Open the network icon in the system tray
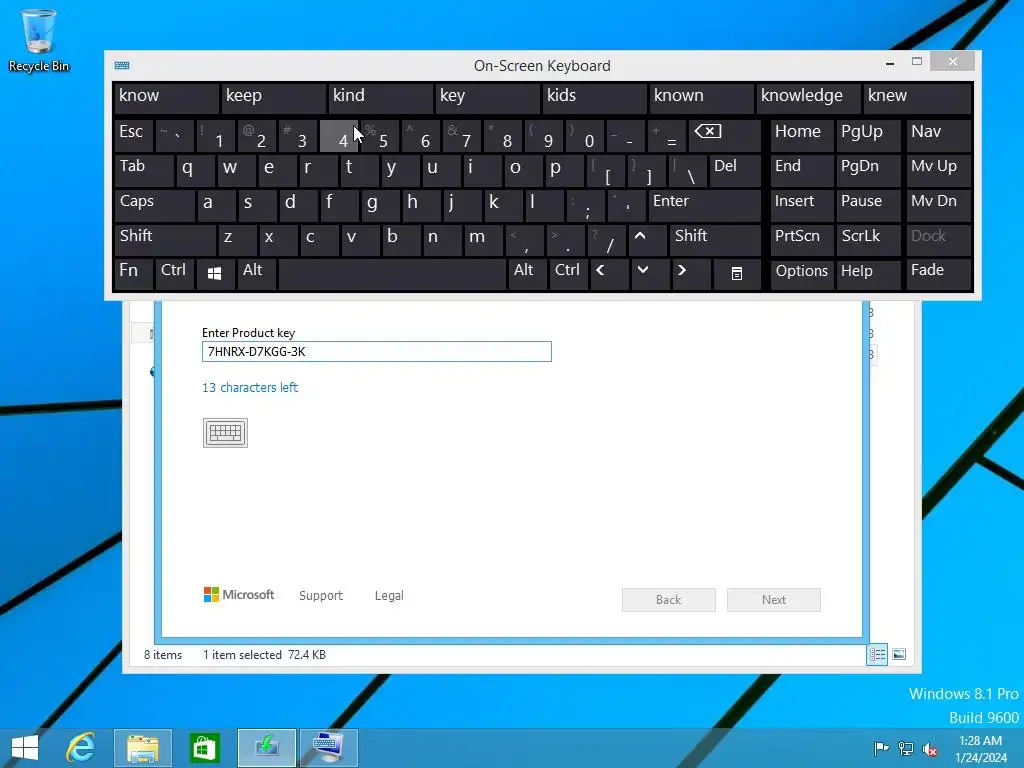Screen dimensions: 1024x768 pos(906,748)
